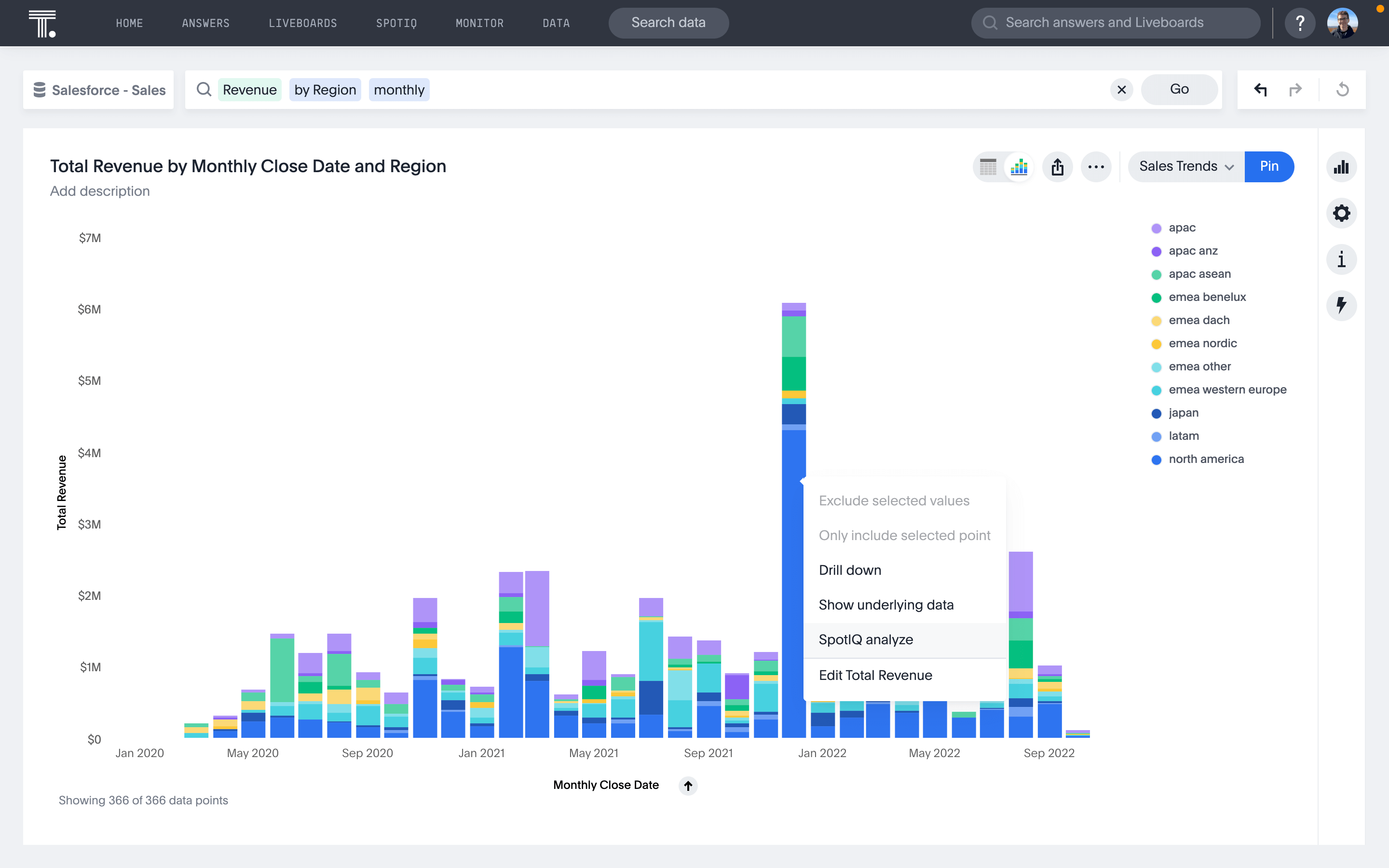This screenshot has height=868, width=1389.
Task: Click Go to execute the search query
Action: (1180, 89)
